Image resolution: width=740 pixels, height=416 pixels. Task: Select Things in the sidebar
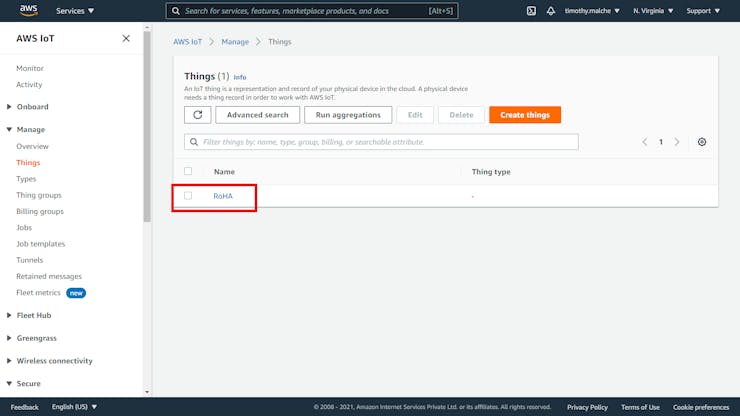click(x=28, y=162)
